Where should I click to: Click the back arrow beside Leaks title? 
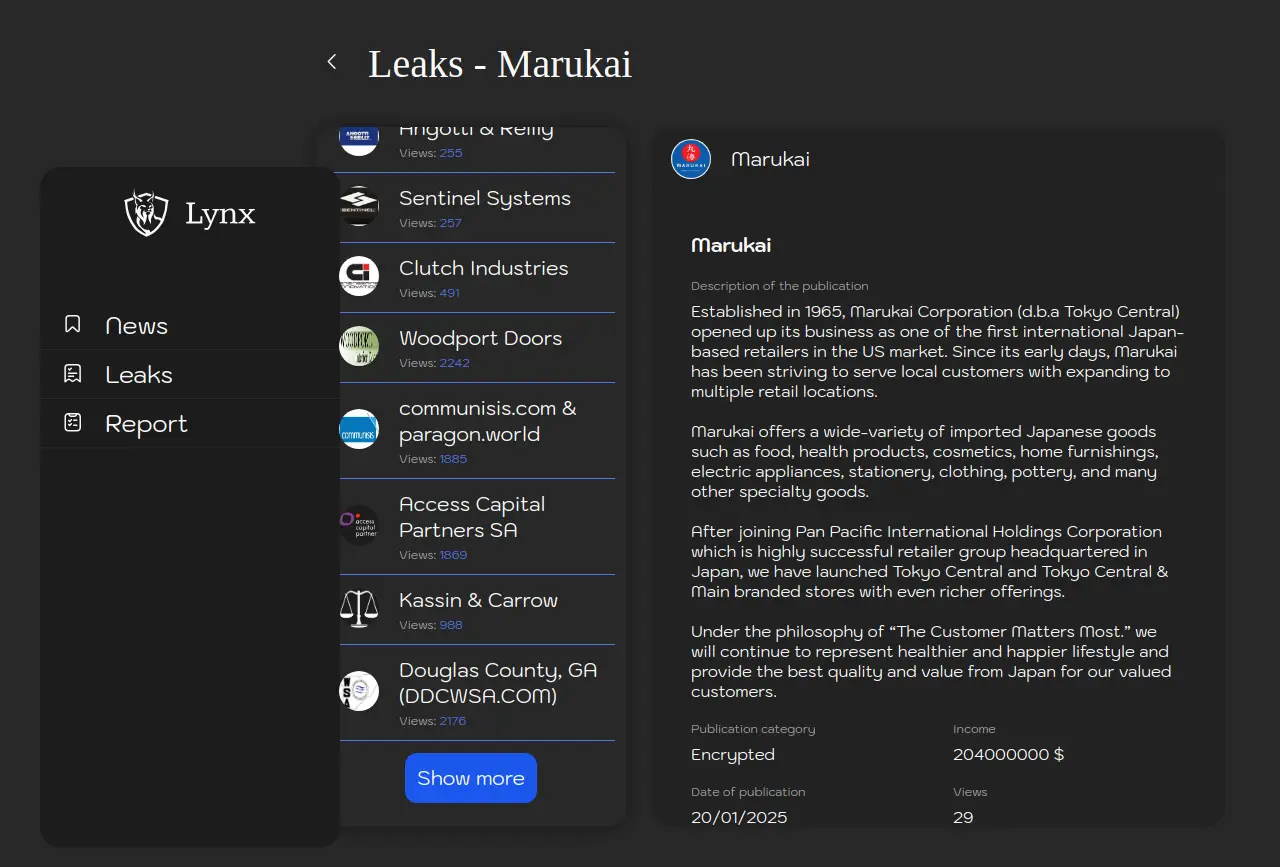pyautogui.click(x=332, y=62)
